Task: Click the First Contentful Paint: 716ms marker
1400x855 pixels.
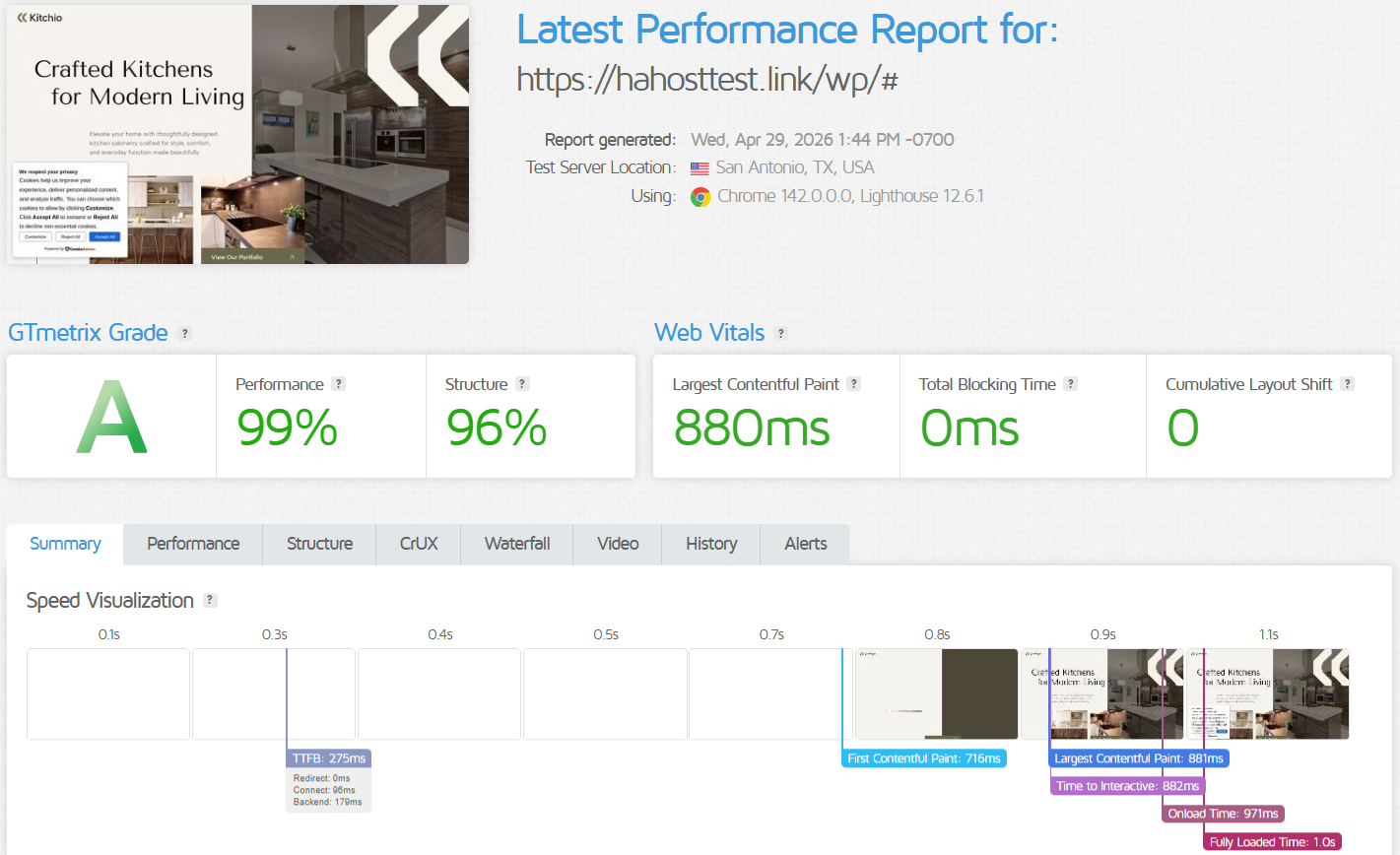Action: click(924, 758)
